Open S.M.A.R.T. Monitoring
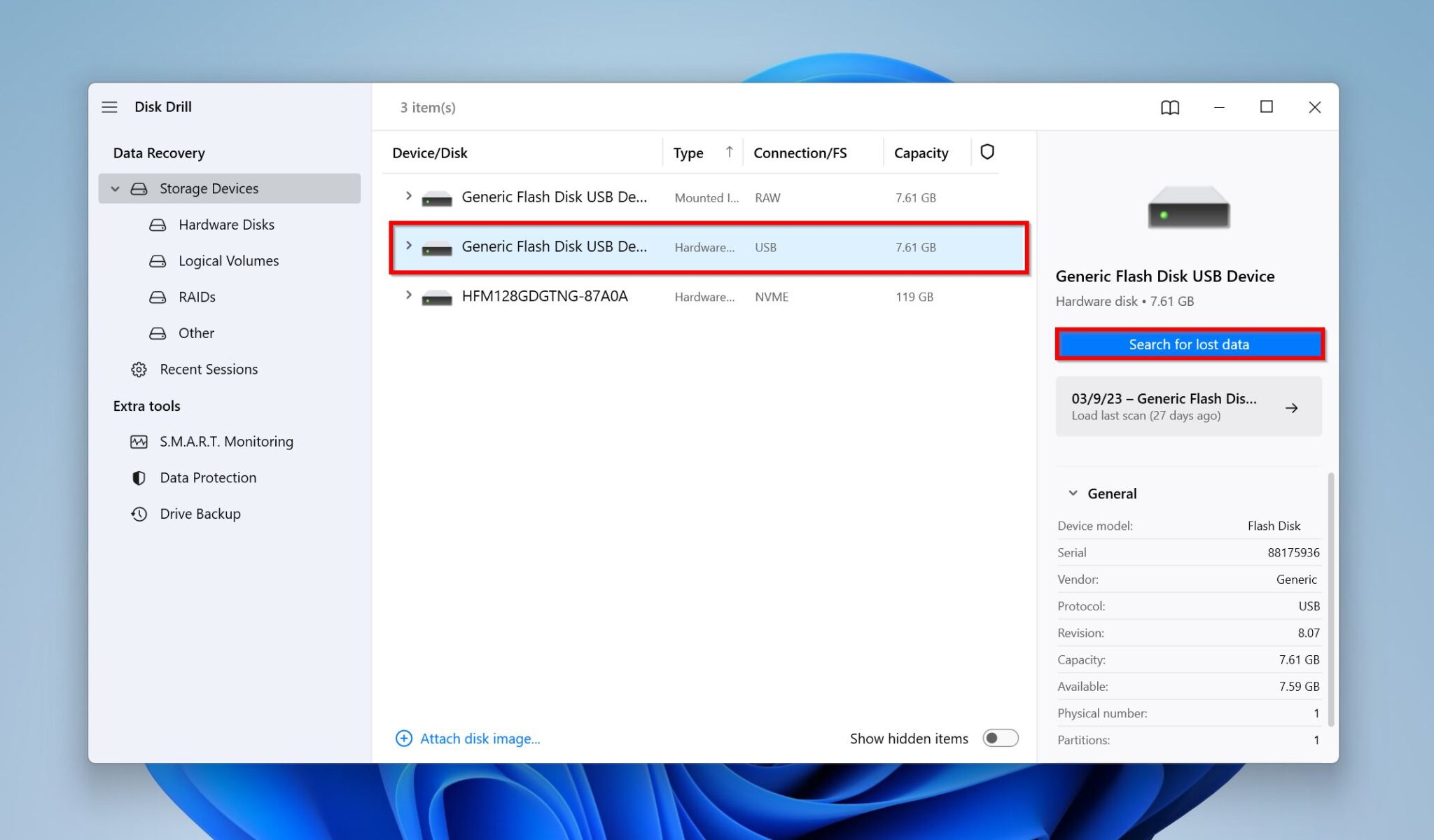Viewport: 1434px width, 840px height. point(226,441)
